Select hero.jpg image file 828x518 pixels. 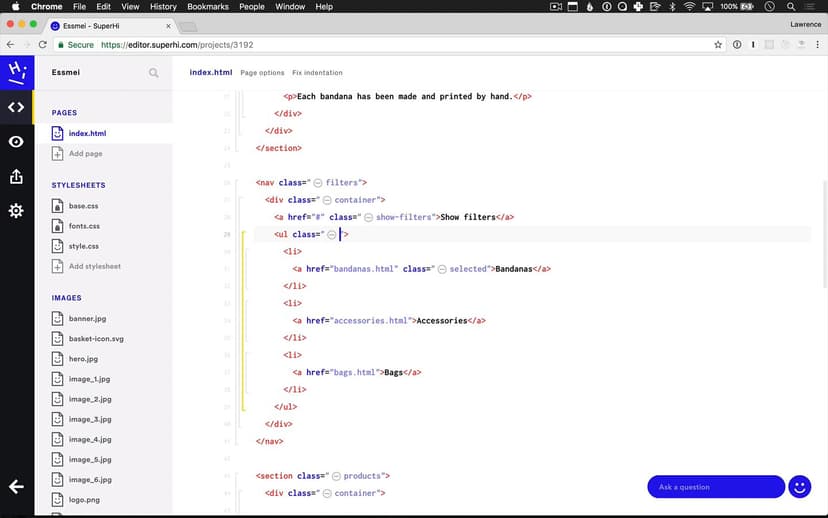(83, 359)
